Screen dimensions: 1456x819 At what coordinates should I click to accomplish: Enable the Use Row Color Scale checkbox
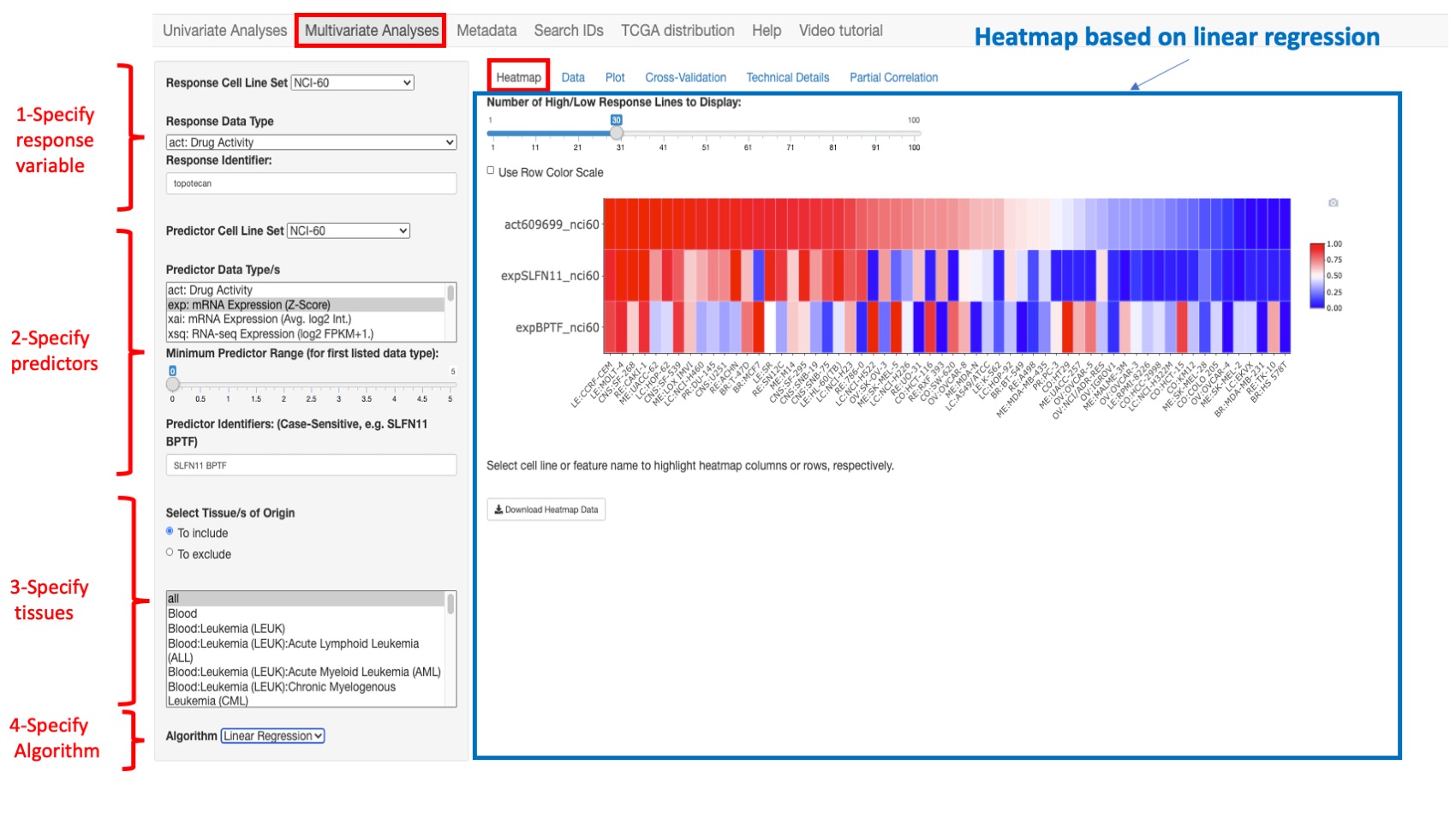(488, 170)
